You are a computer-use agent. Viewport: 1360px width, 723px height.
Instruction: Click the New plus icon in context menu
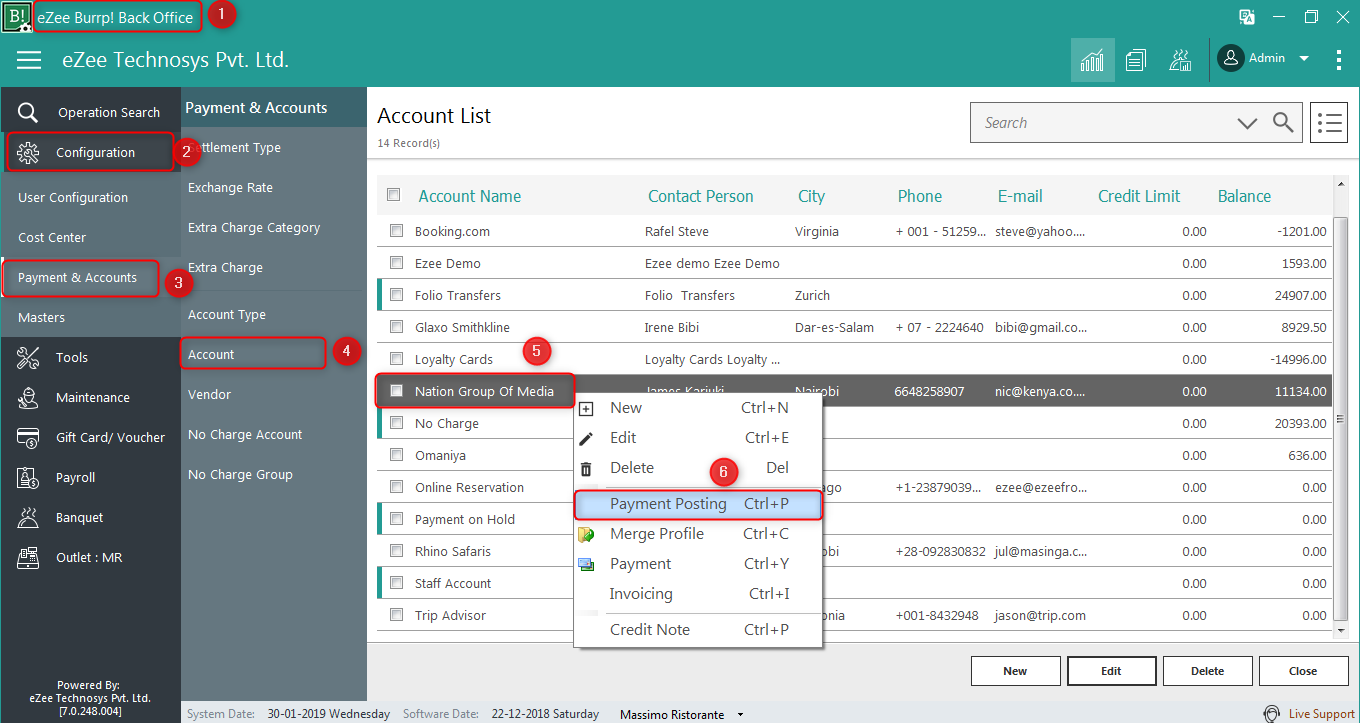pos(587,408)
